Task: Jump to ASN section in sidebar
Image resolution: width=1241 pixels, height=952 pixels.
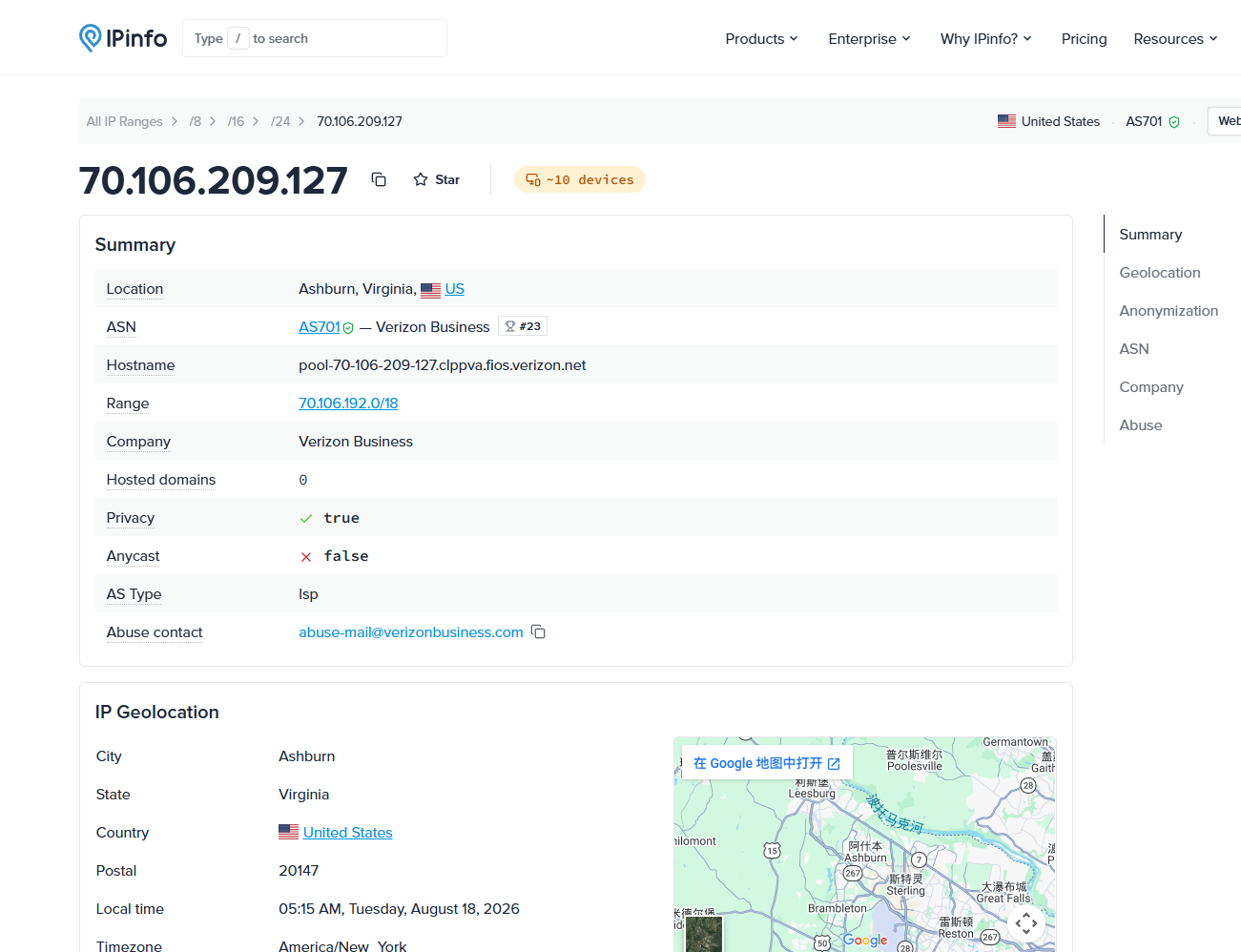Action: pyautogui.click(x=1134, y=349)
